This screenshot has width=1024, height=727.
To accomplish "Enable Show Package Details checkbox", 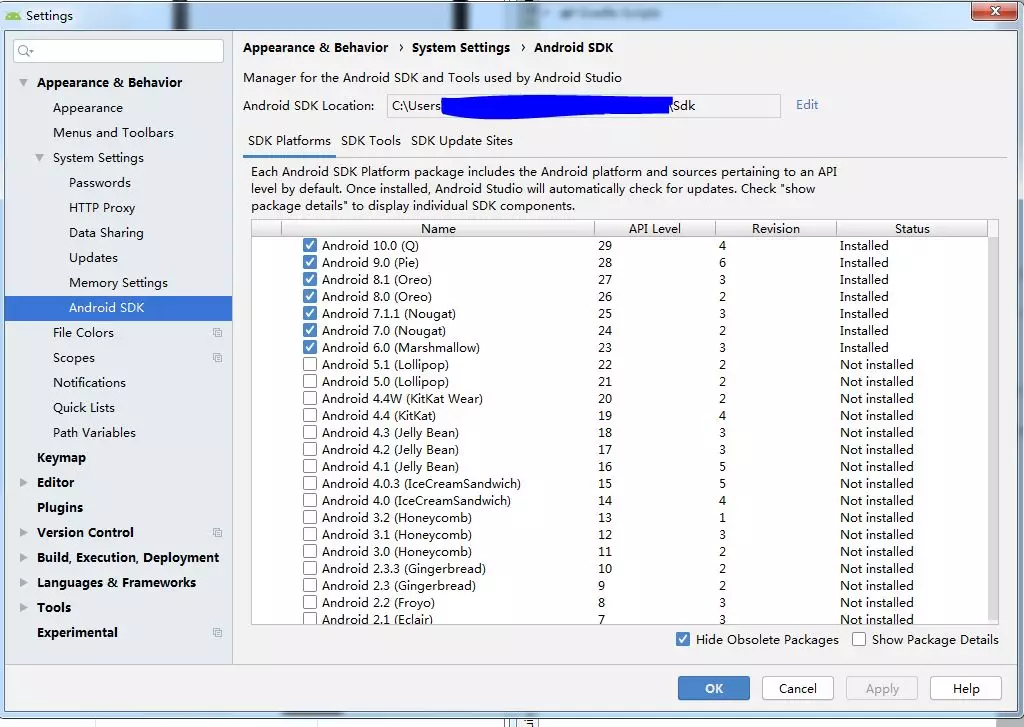I will point(859,639).
